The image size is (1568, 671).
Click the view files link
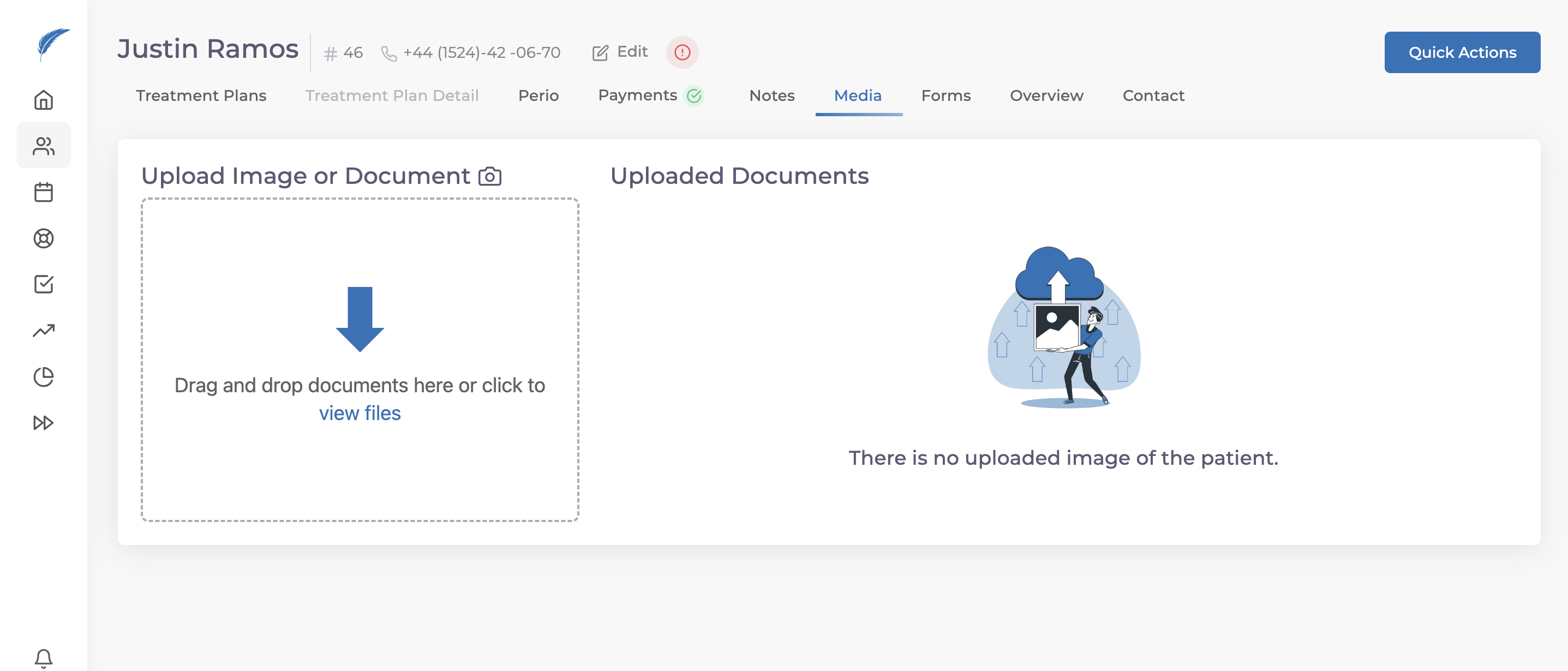[360, 414]
